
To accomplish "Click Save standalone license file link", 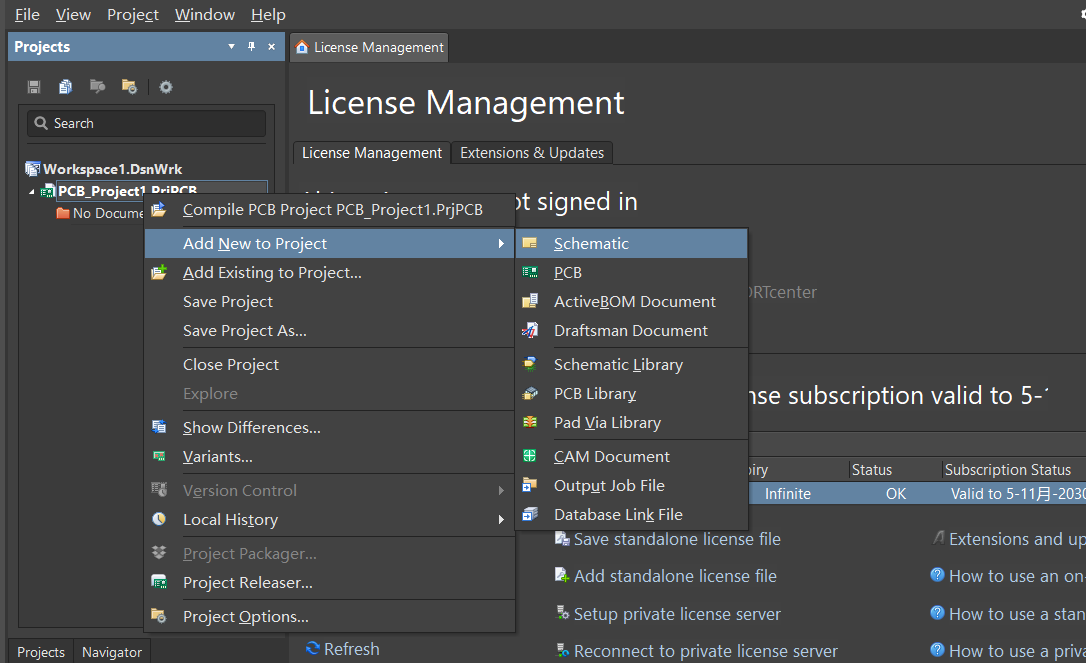I will [x=676, y=539].
